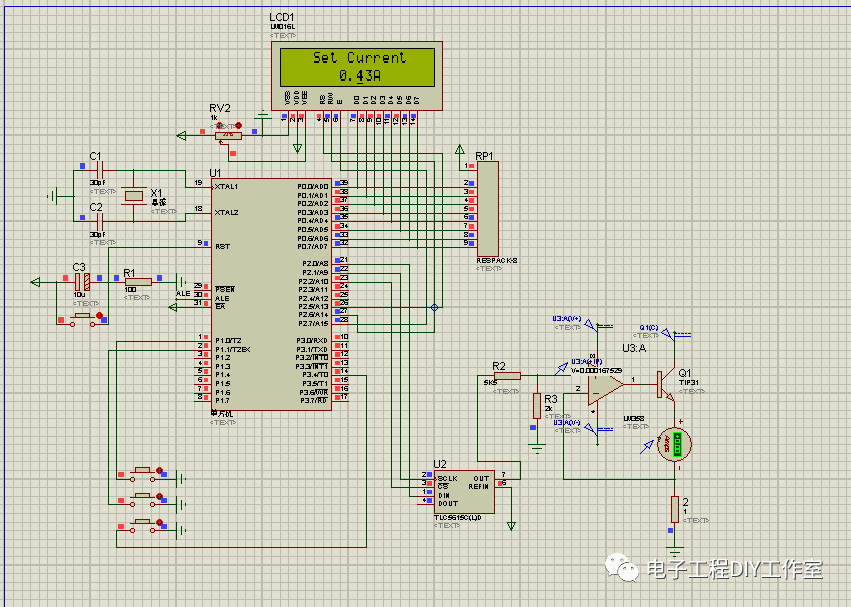851x607 pixels.
Task: Click the V=0.000167529 probe reading
Action: 596,370
